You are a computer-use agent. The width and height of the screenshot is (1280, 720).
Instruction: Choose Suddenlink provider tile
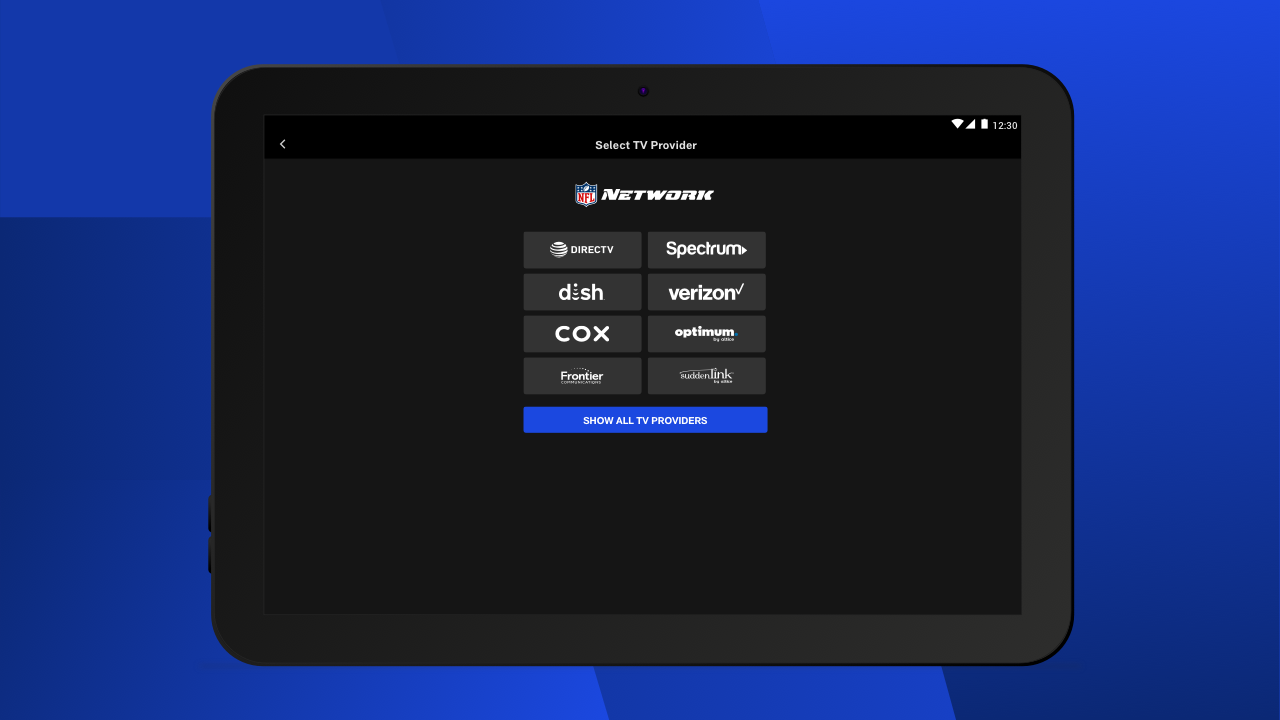707,376
